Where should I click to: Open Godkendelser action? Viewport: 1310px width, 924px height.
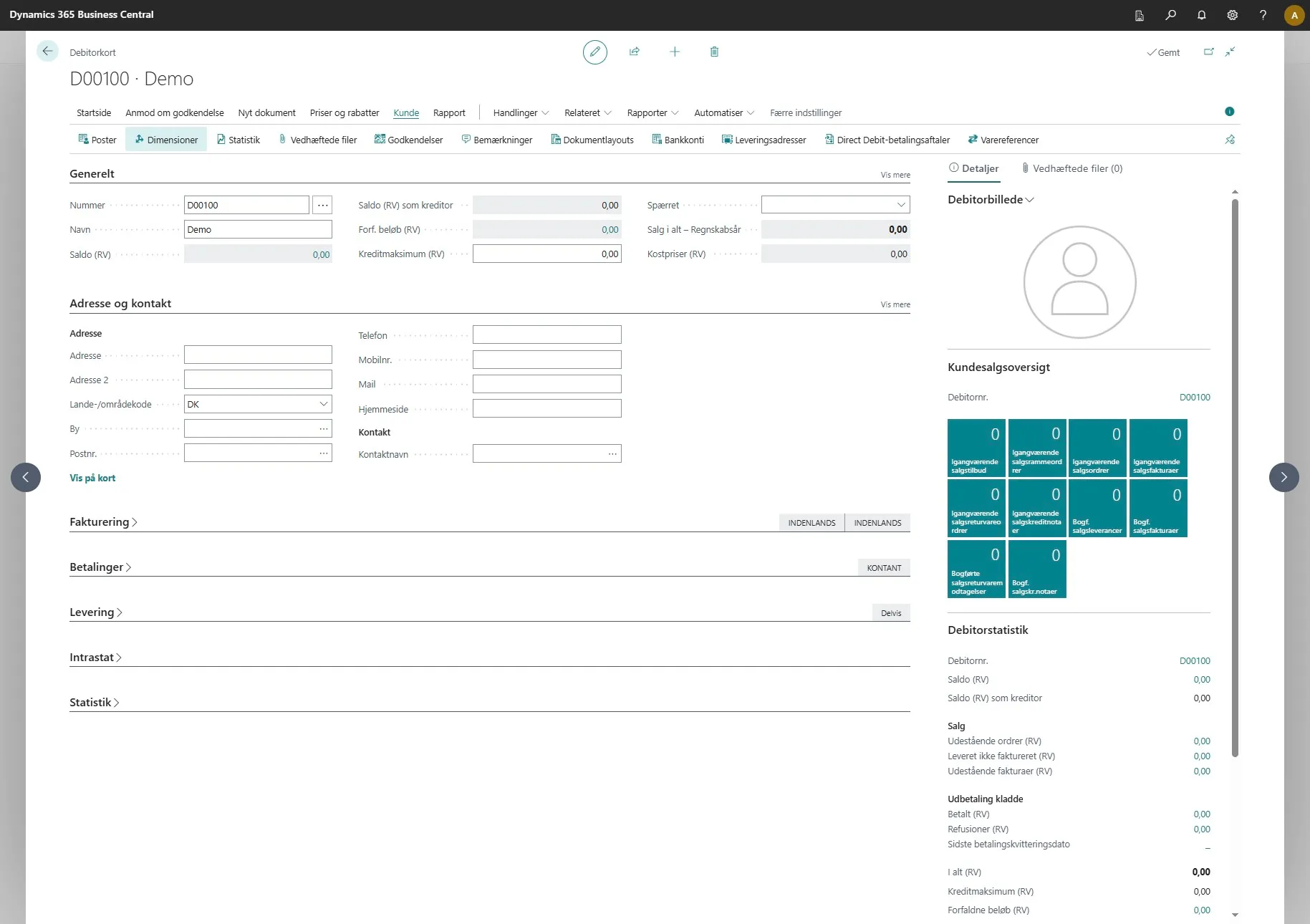tap(408, 140)
